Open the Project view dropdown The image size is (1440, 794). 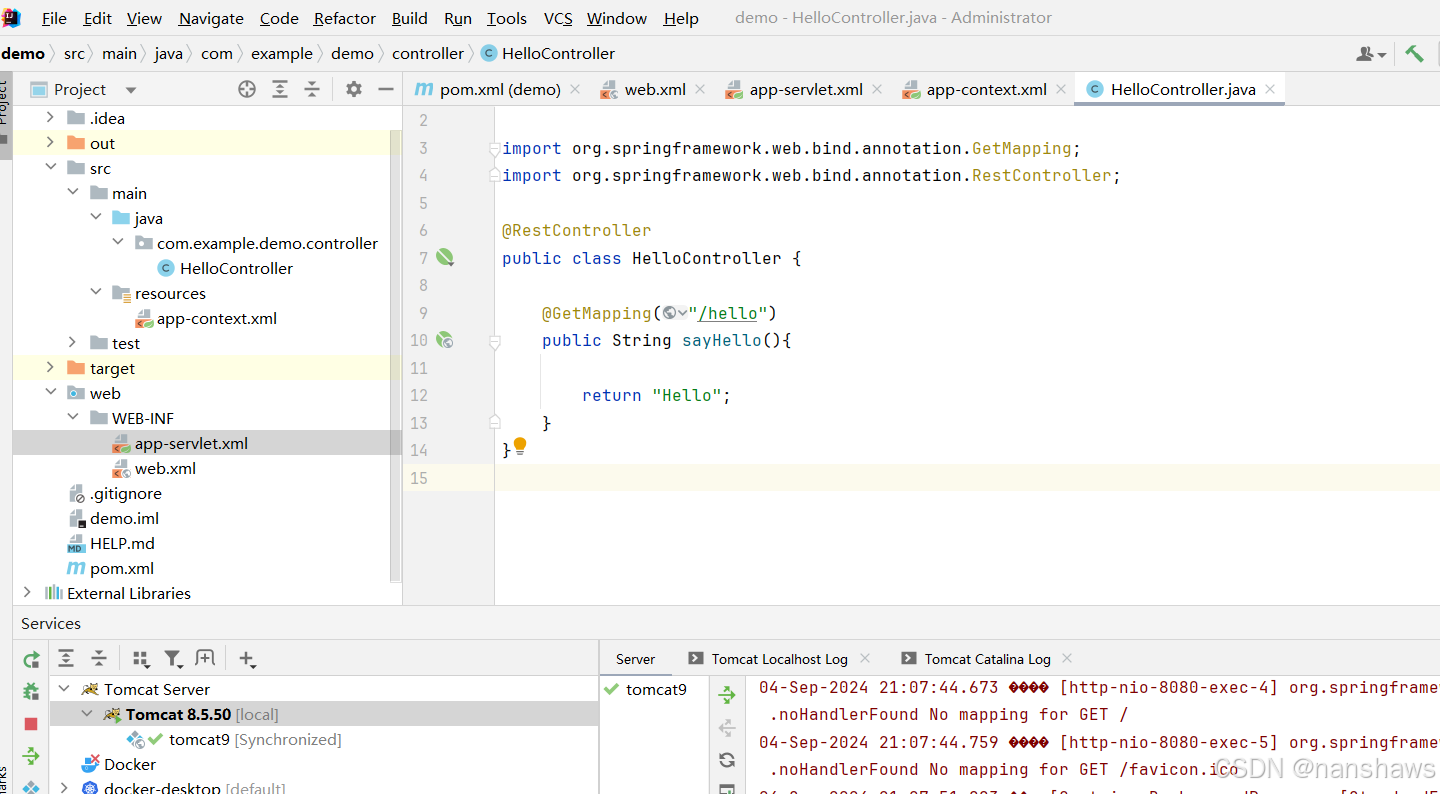pyautogui.click(x=130, y=90)
